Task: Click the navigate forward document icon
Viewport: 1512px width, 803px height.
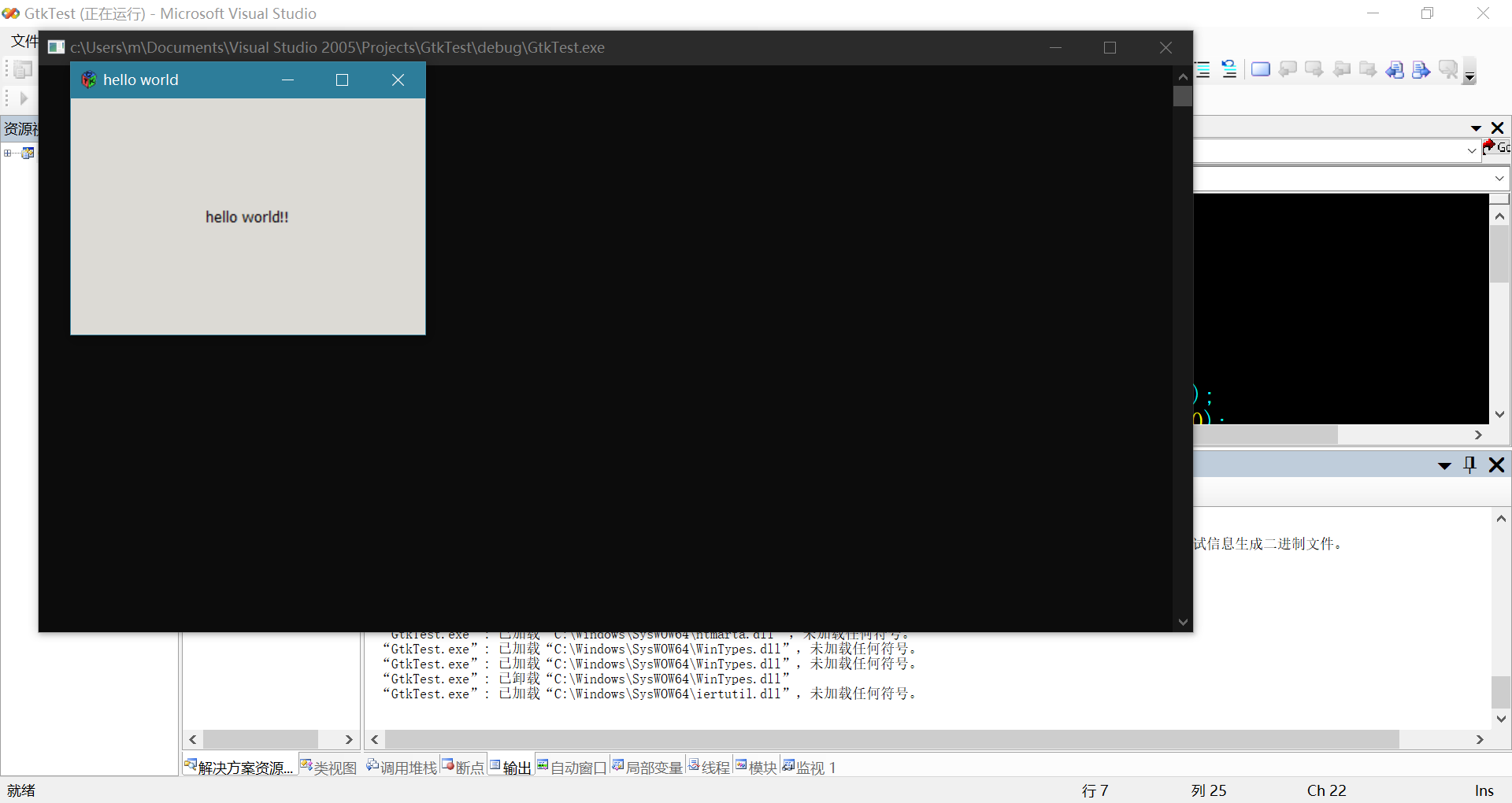Action: pyautogui.click(x=1421, y=70)
